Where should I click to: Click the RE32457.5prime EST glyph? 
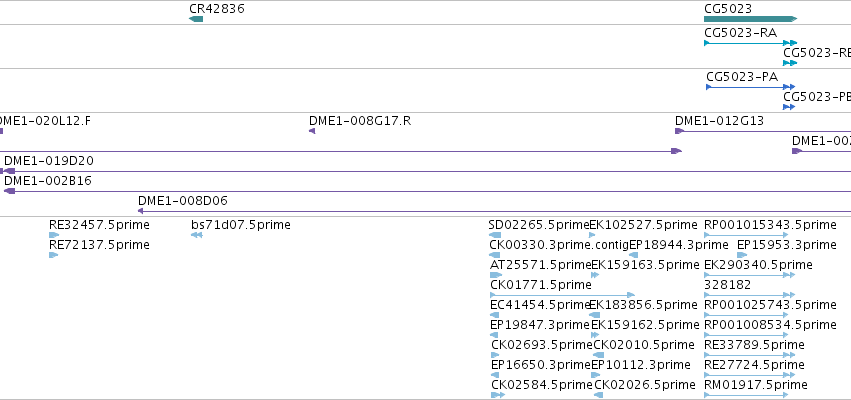click(54, 235)
